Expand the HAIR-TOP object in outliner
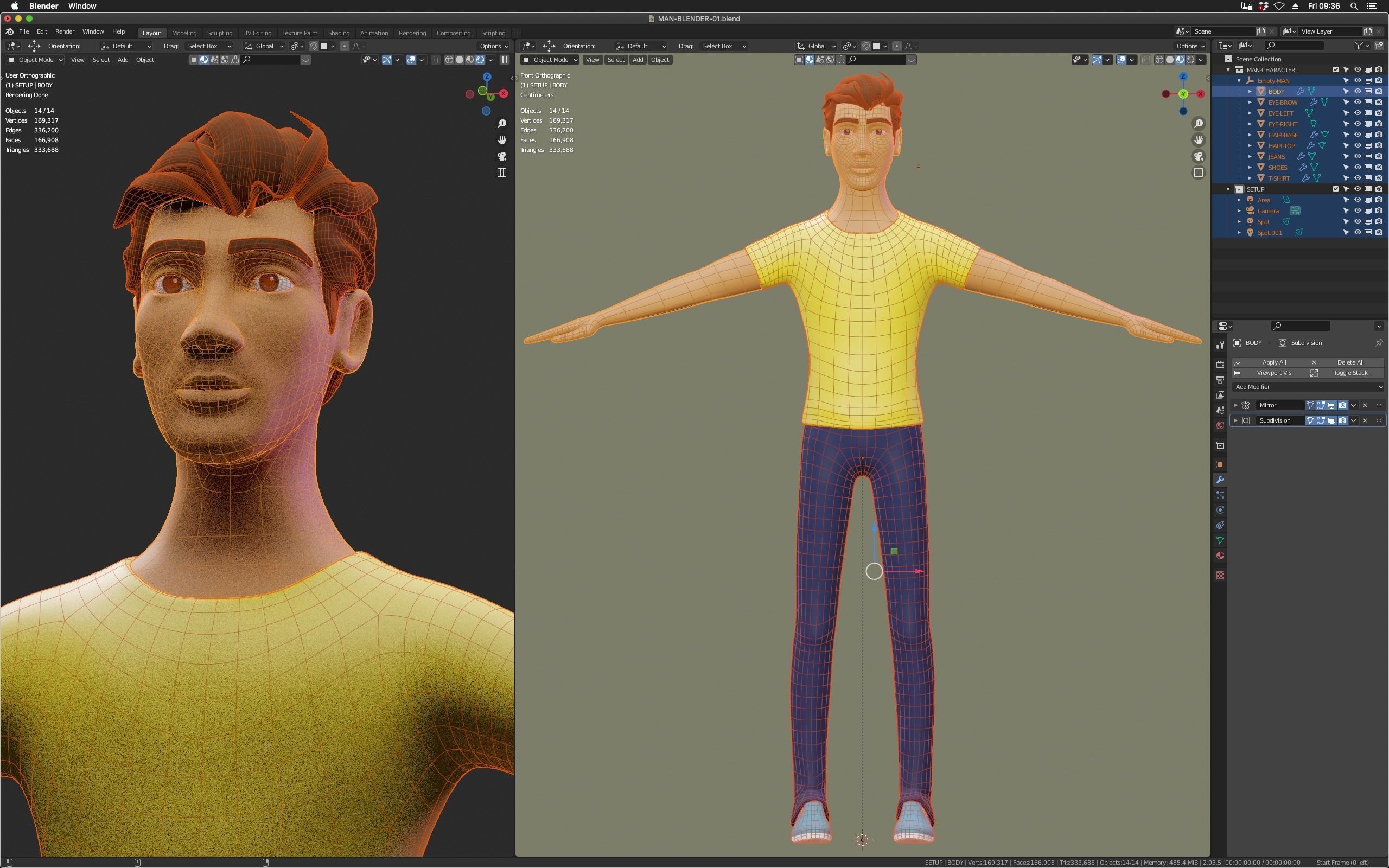1389x868 pixels. point(1250,146)
